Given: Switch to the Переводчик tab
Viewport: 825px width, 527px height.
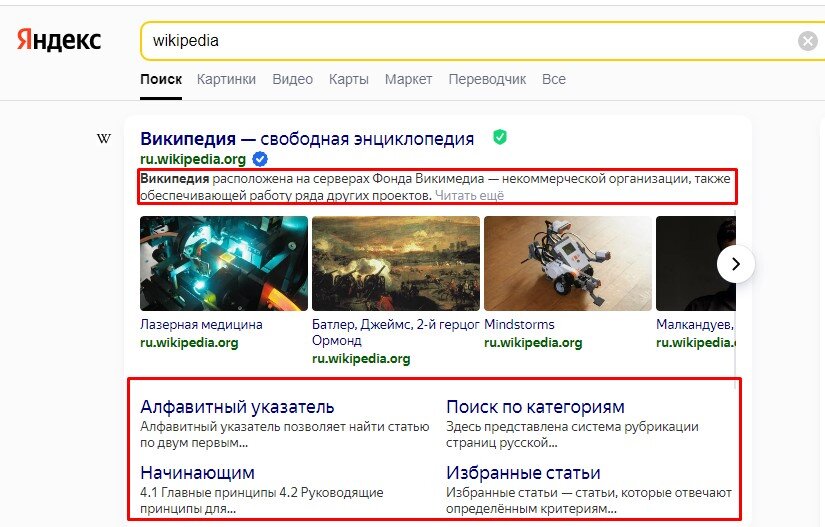Looking at the screenshot, I should [x=487, y=79].
